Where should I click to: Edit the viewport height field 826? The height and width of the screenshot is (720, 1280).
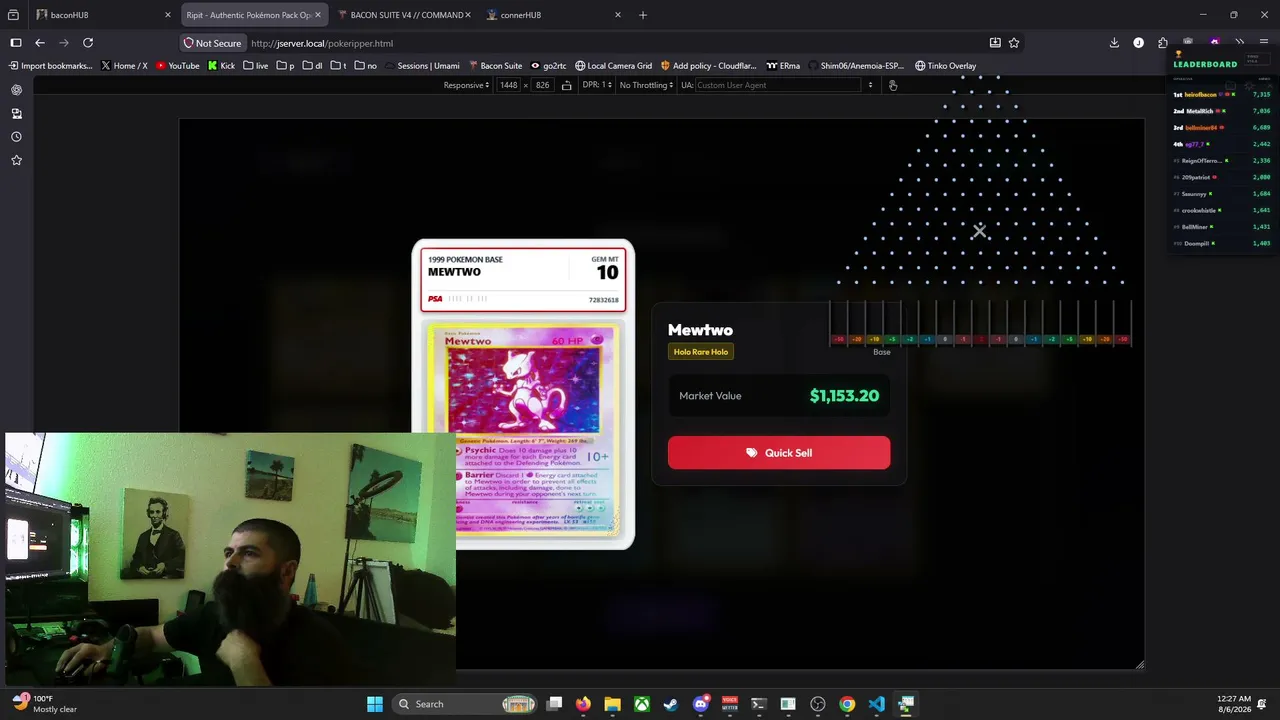(542, 85)
